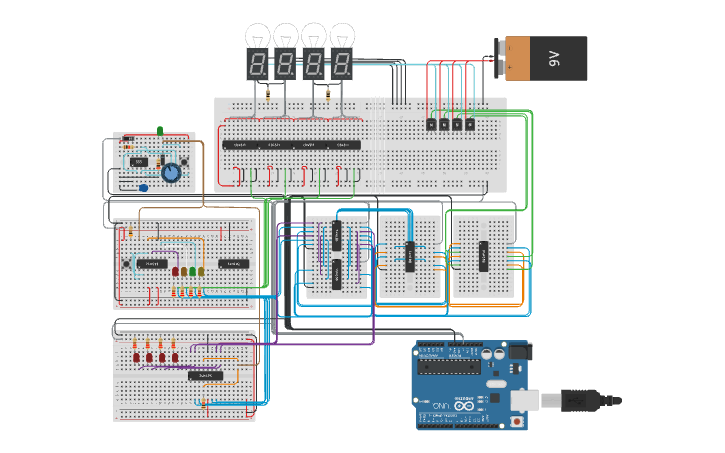Click the green LED in middle-left LED row
The width and height of the screenshot is (725, 453).
point(192,271)
